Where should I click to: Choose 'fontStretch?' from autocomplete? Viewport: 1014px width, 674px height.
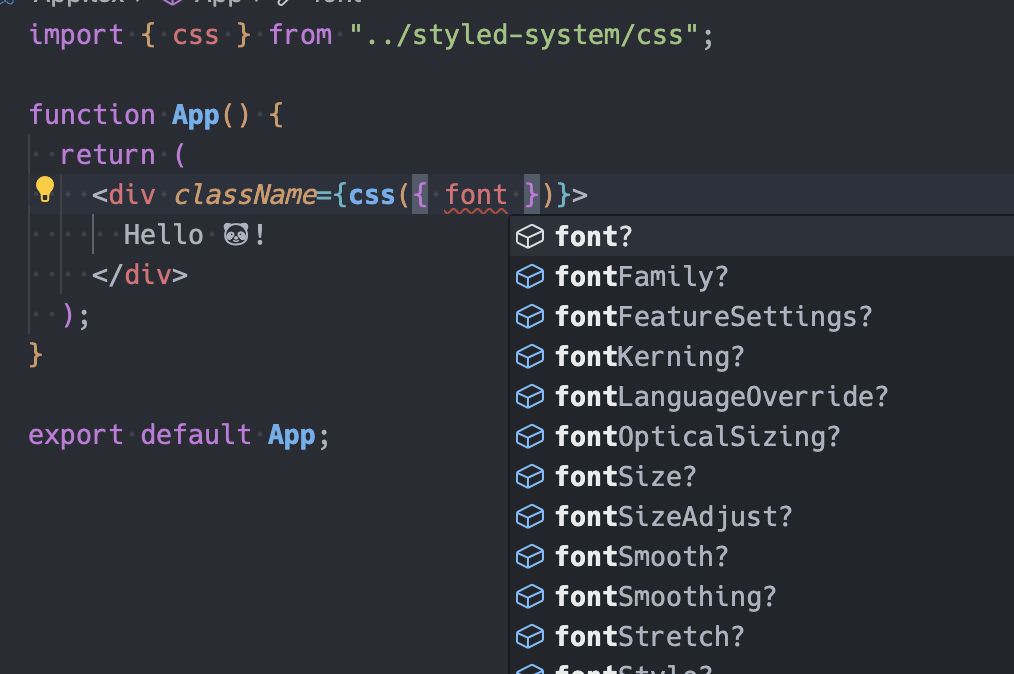coord(762,637)
